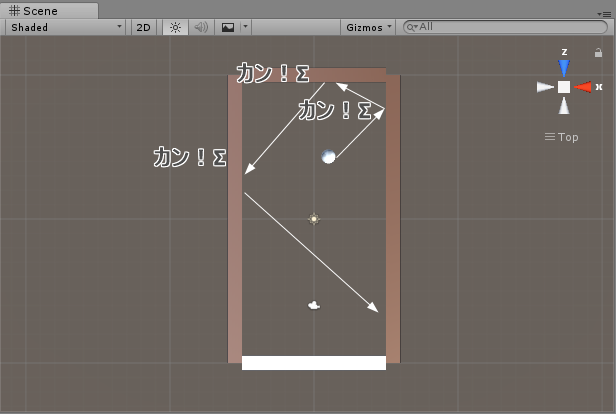Image resolution: width=616 pixels, height=414 pixels.
Task: Select the right brown wall object
Action: pos(393,219)
